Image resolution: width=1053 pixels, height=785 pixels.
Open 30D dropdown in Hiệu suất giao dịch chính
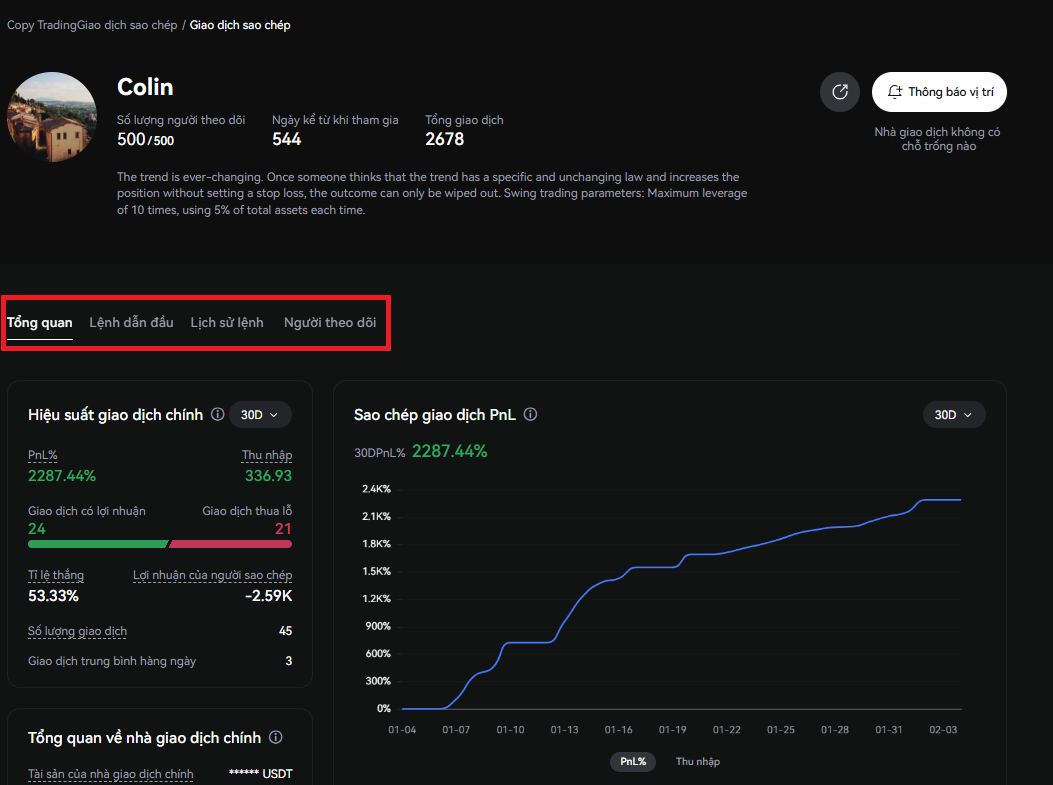(260, 415)
